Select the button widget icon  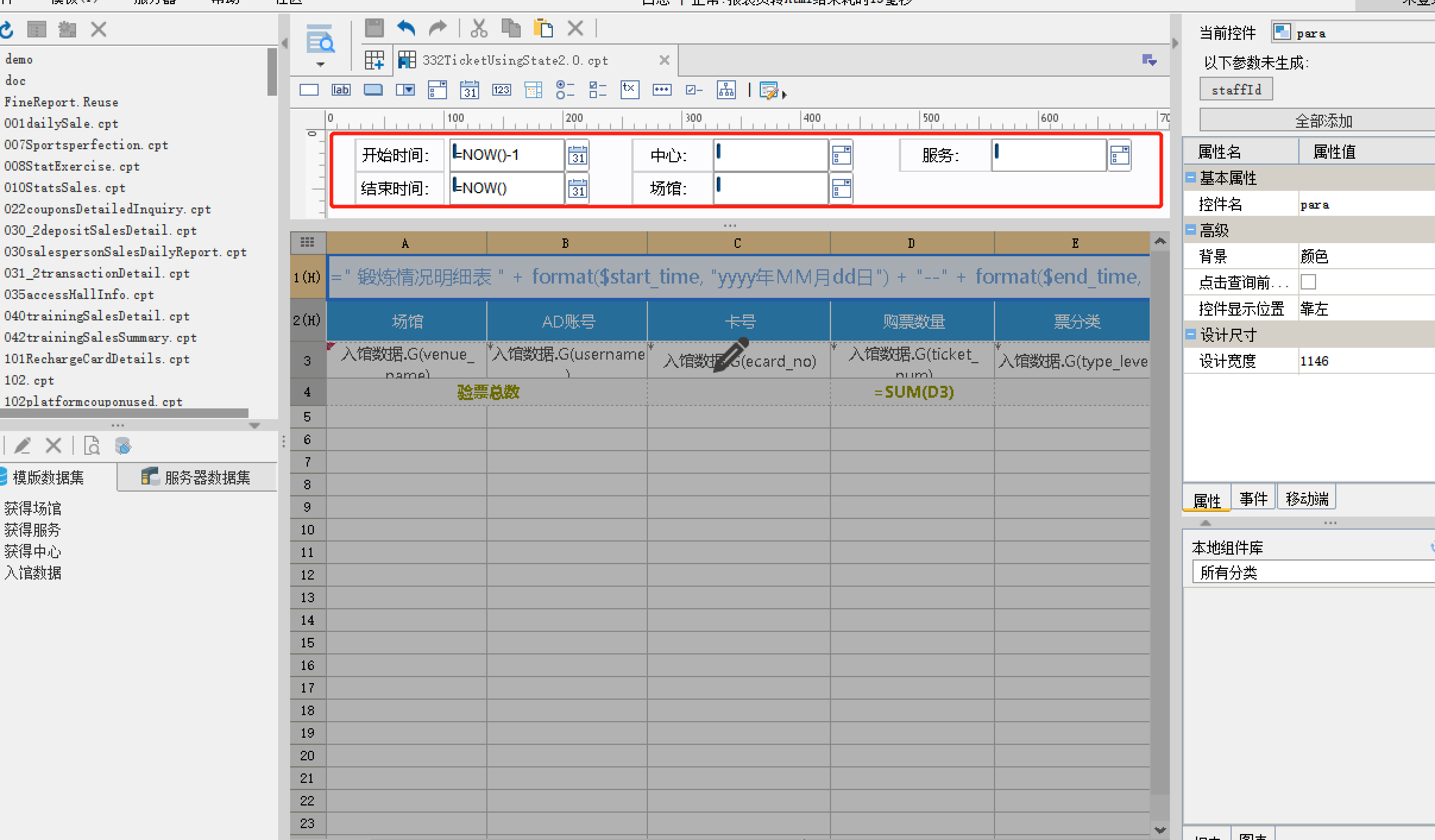pos(373,90)
